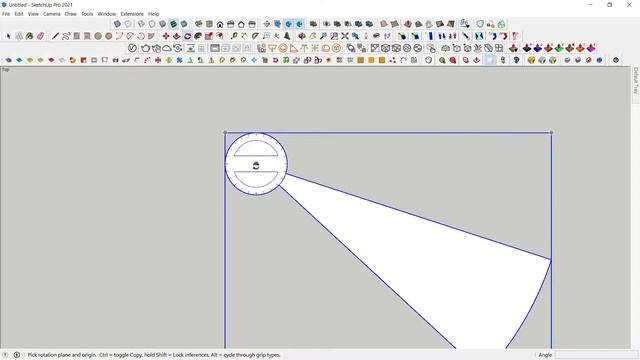Open the Camera menu
Image resolution: width=640 pixels, height=360 pixels.
point(51,14)
